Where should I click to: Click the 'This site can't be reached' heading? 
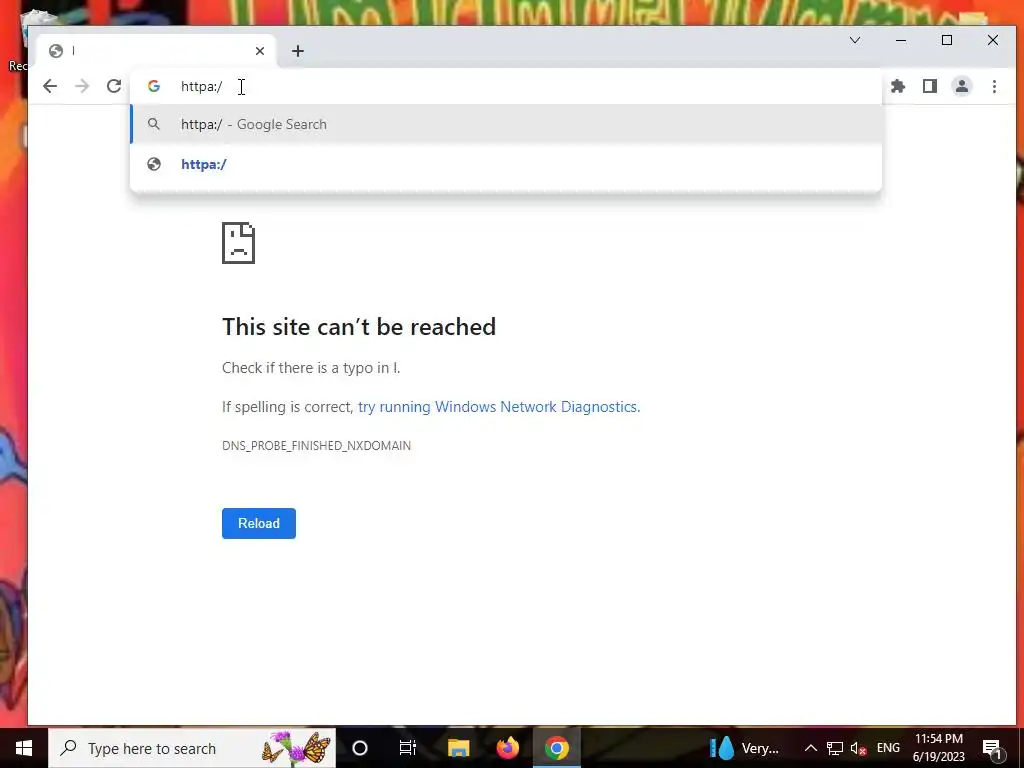pos(359,327)
